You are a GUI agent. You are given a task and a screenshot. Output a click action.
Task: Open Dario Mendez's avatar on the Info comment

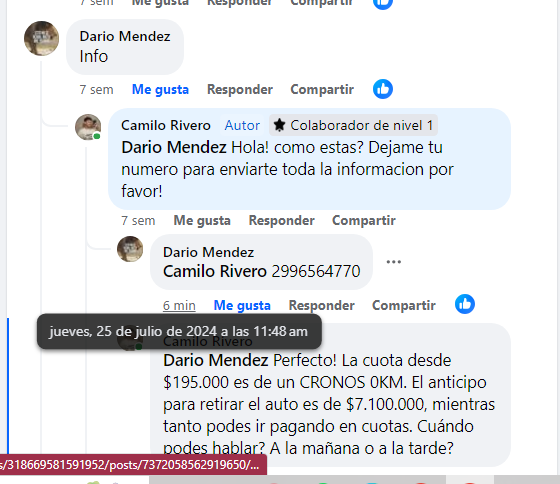coord(41,38)
